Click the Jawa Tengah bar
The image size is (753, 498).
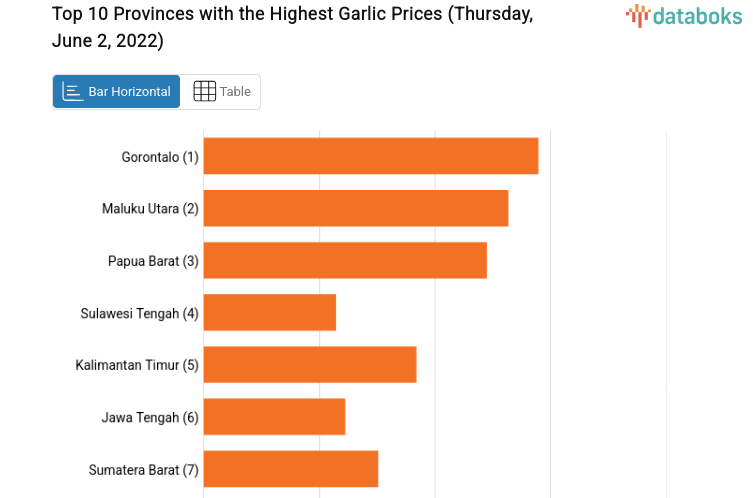click(x=274, y=416)
